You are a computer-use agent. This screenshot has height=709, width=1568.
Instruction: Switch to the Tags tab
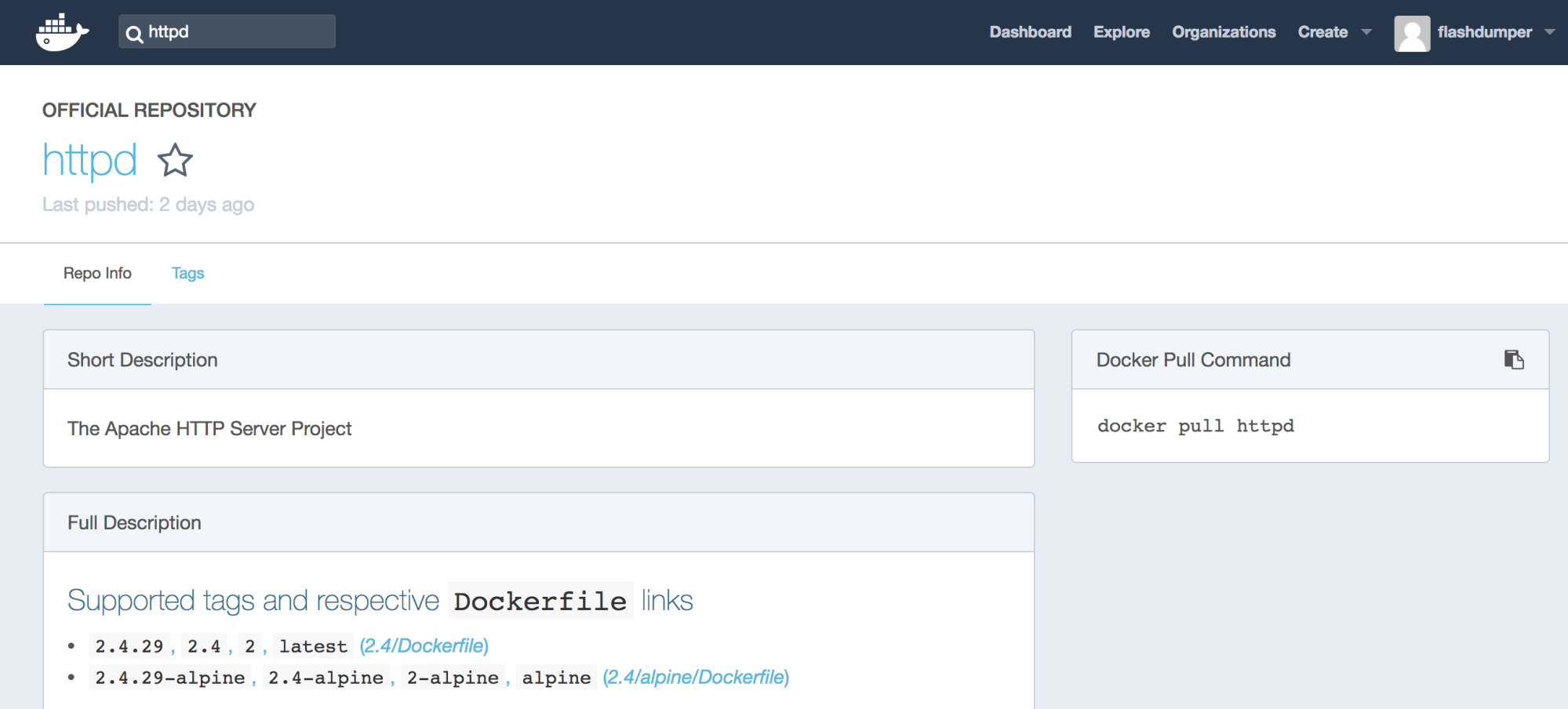click(x=187, y=273)
